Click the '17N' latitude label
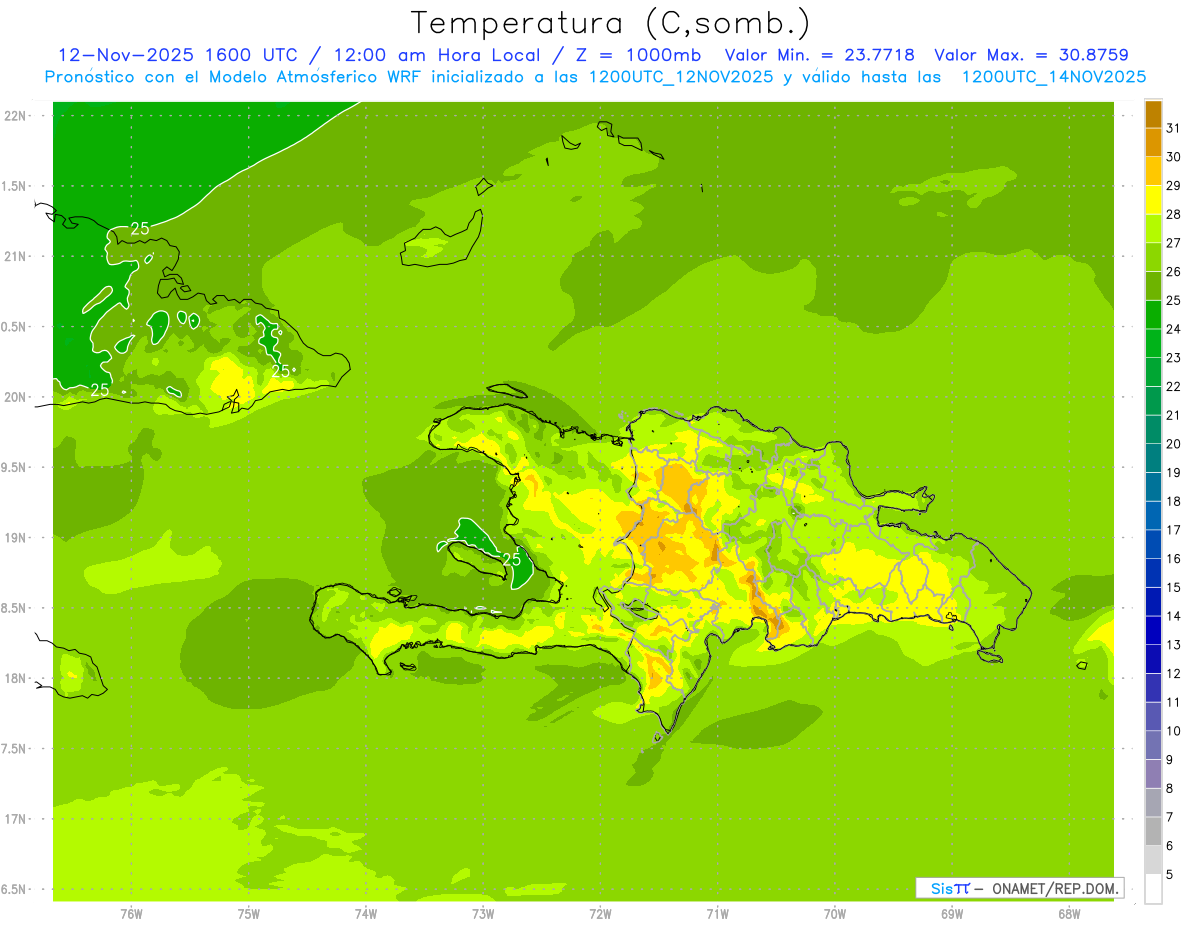 (x=16, y=819)
